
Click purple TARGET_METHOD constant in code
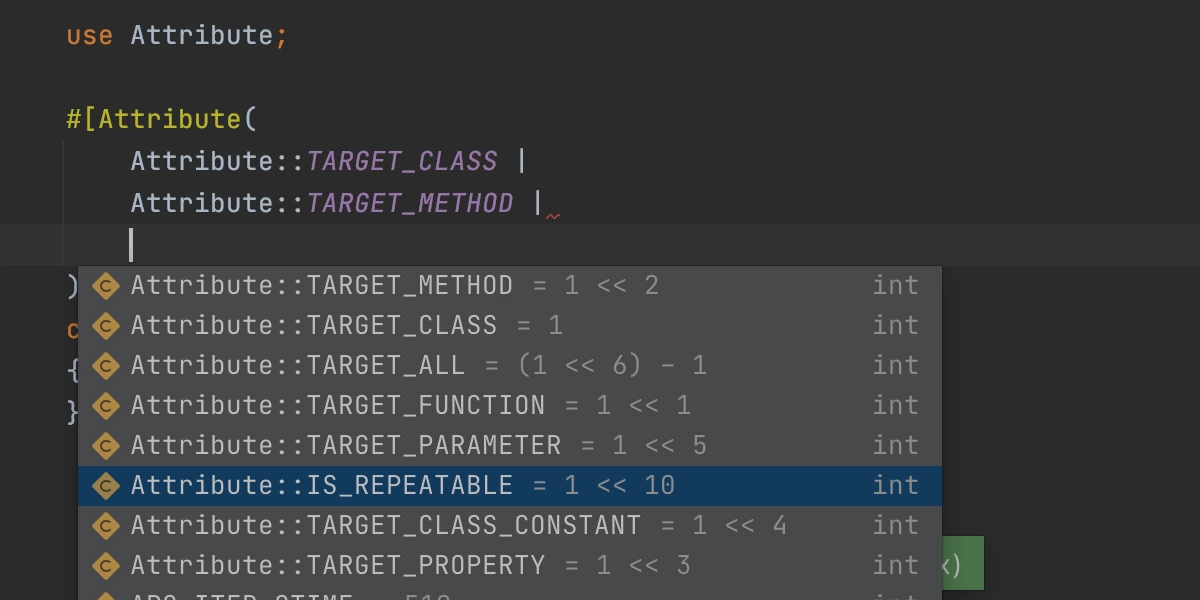pos(410,203)
